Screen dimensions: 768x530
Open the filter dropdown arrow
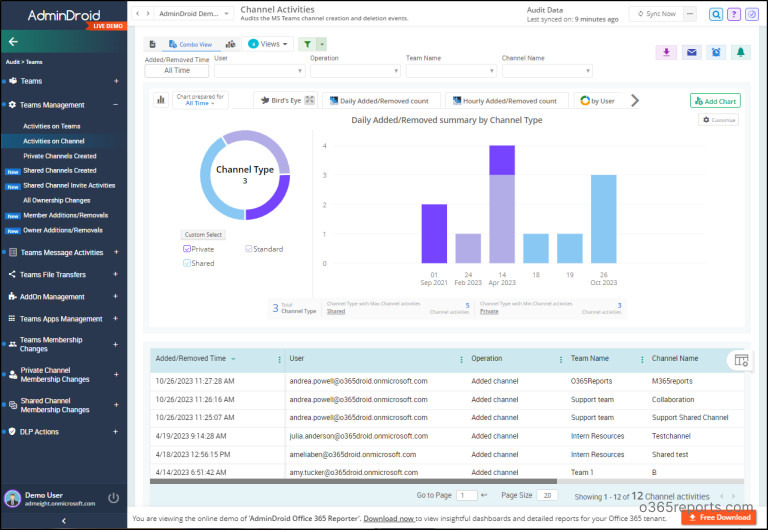322,44
